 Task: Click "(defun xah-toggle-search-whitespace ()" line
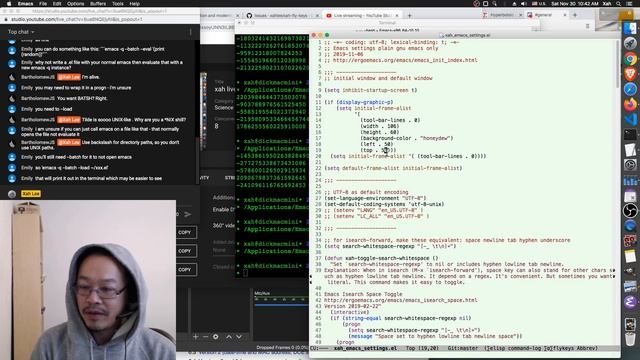(x=381, y=258)
